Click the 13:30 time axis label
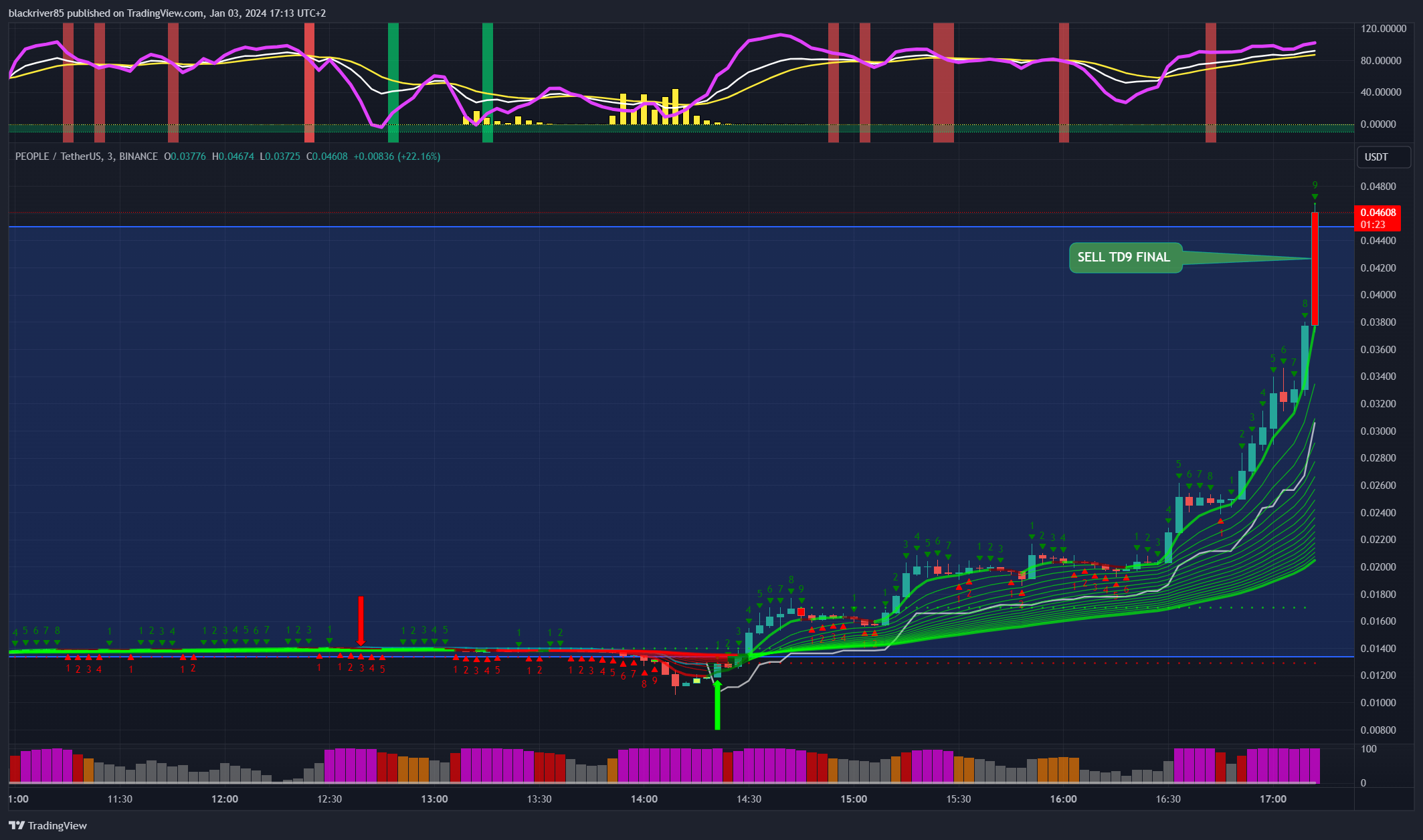The image size is (1423, 840). click(539, 799)
